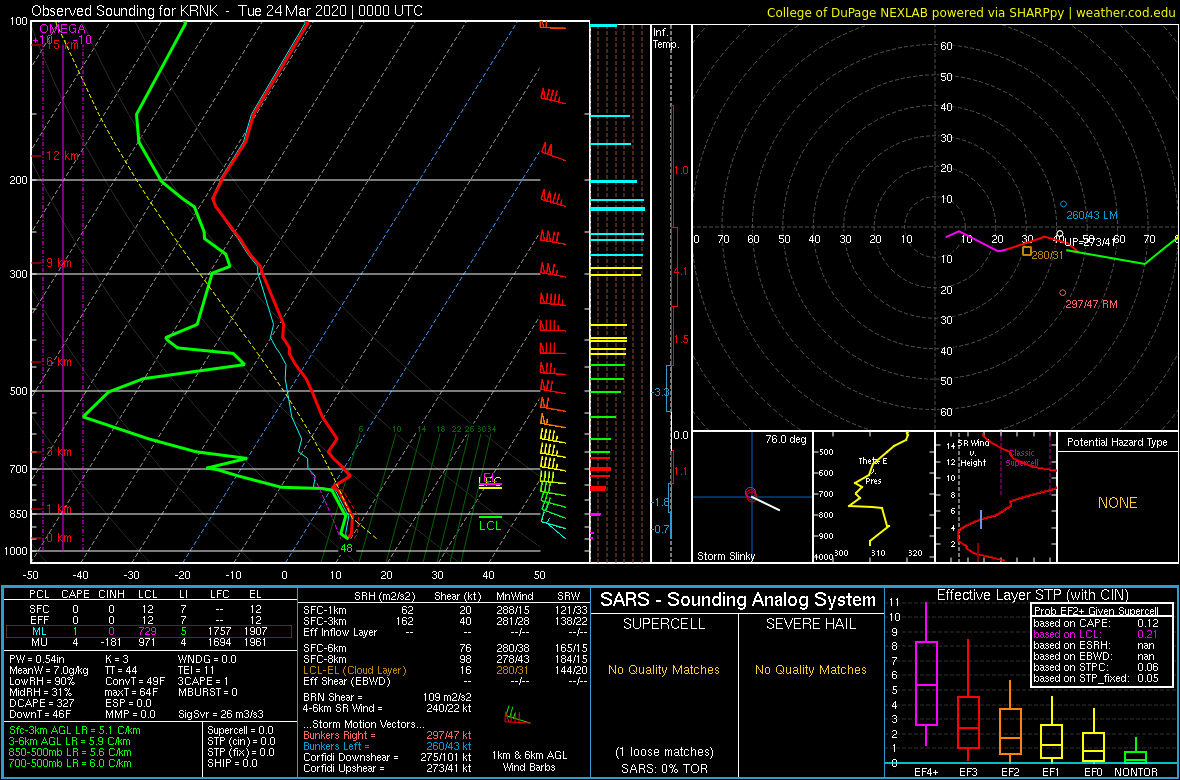This screenshot has height=780, width=1180.
Task: Click the 700-500mb LR lapse rate
Action: (x=71, y=763)
